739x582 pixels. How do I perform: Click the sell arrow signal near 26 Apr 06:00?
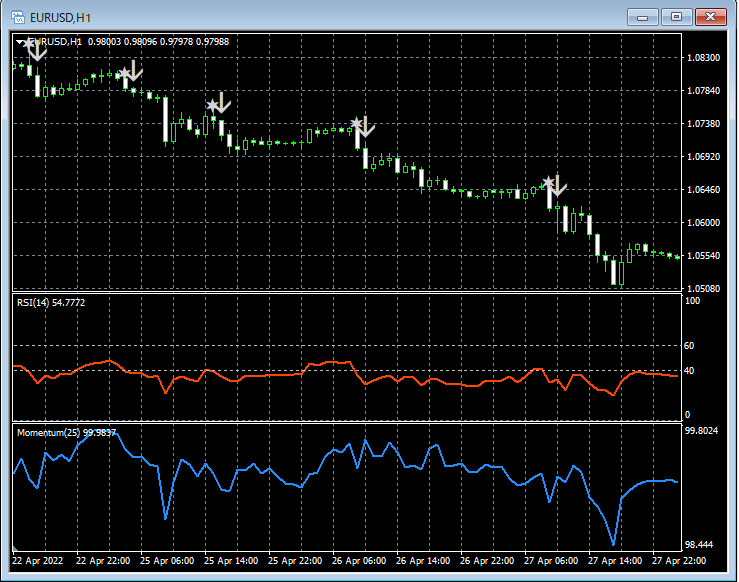pyautogui.click(x=366, y=127)
